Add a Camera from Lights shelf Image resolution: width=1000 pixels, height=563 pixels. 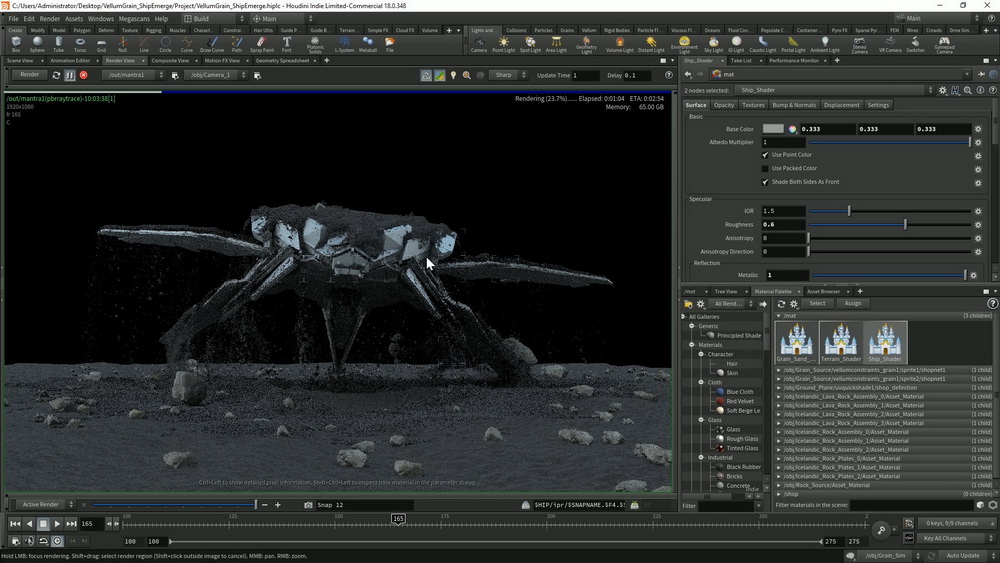(478, 44)
